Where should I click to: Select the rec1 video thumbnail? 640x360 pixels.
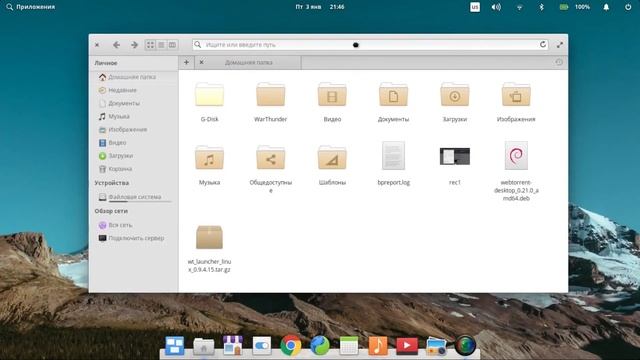[455, 157]
